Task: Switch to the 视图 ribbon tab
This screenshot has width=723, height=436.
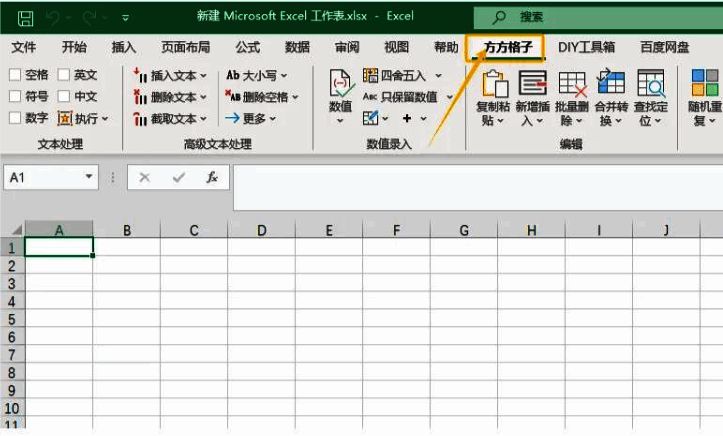Action: tap(397, 47)
